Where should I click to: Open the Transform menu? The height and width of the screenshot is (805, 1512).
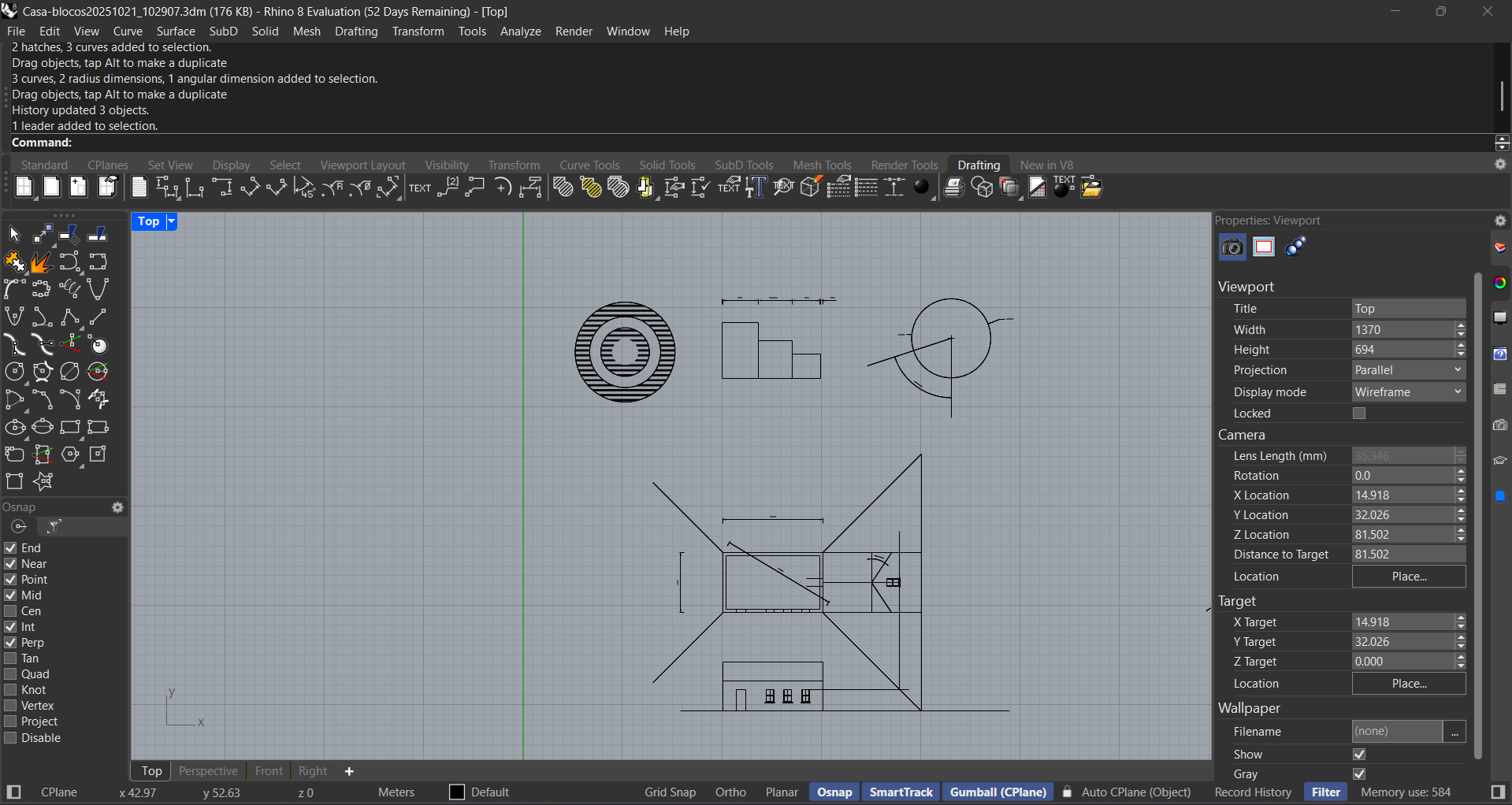[x=418, y=31]
